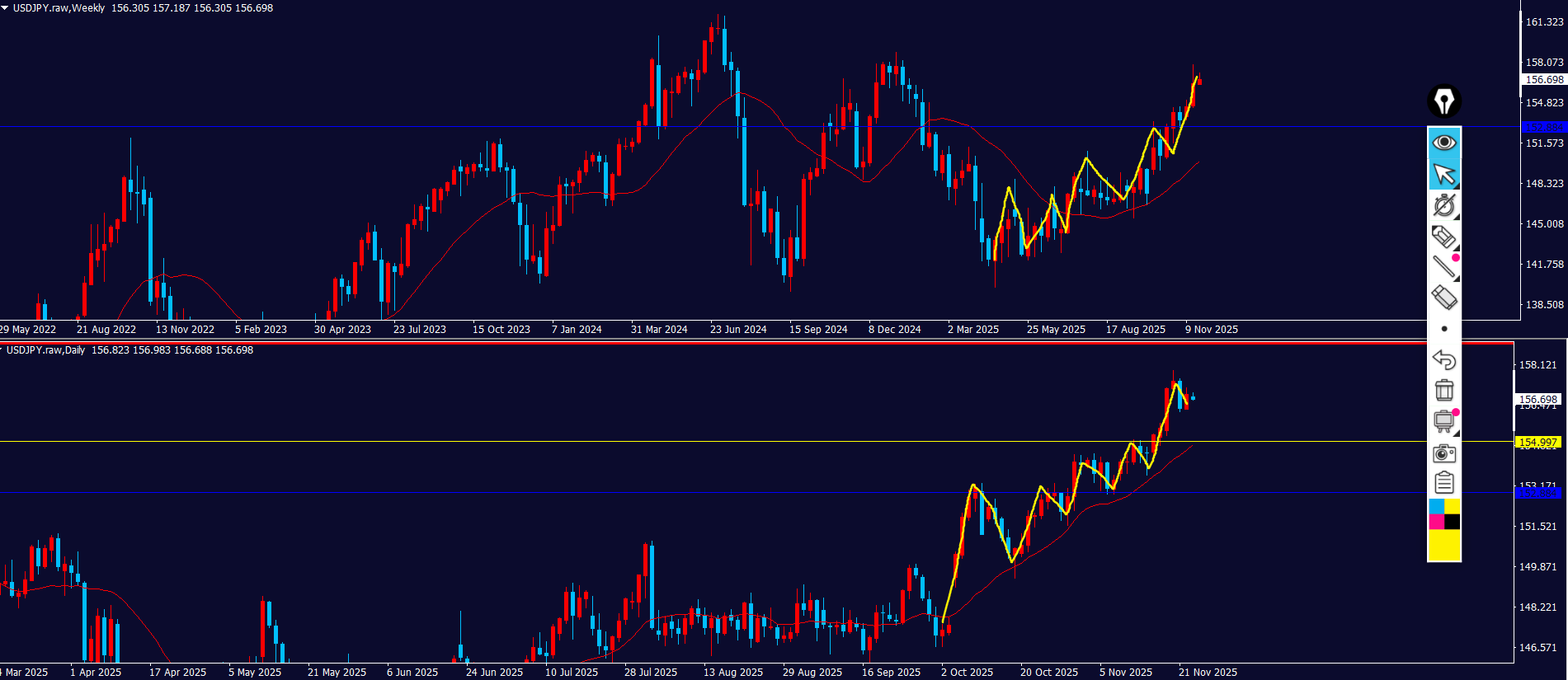Select the line drawing tool
This screenshot has height=680, width=1568.
1443,266
